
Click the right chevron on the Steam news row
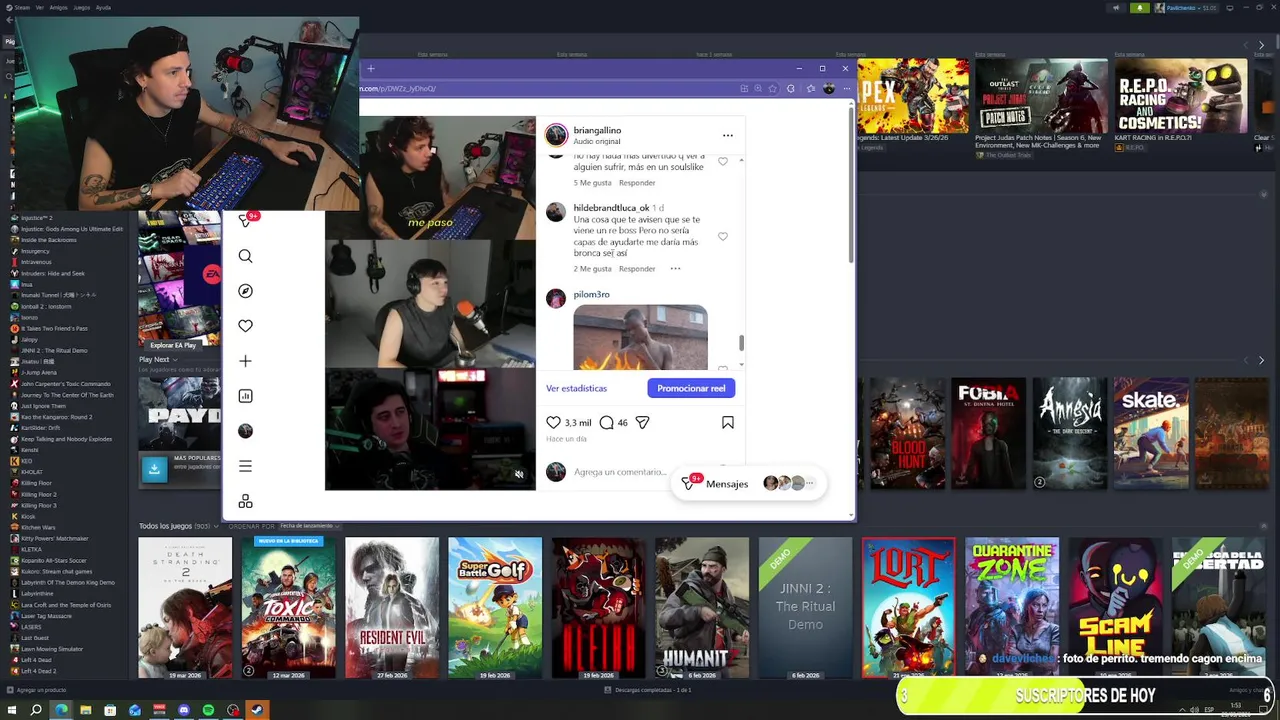point(1262,44)
